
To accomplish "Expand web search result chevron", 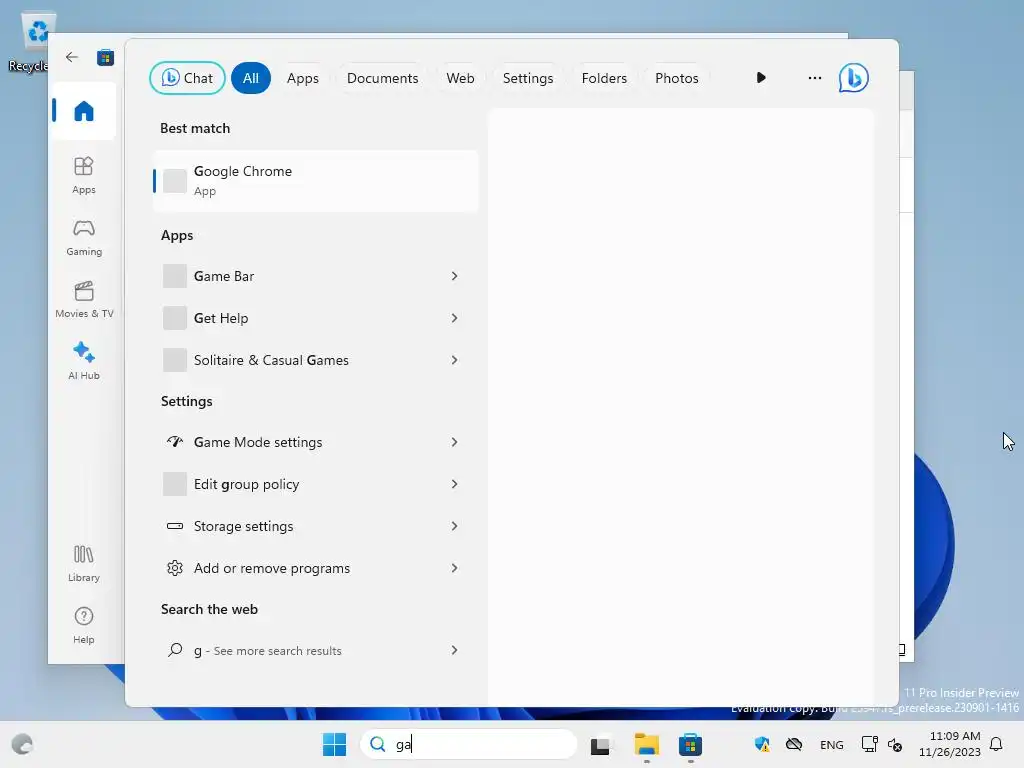I will (x=455, y=650).
